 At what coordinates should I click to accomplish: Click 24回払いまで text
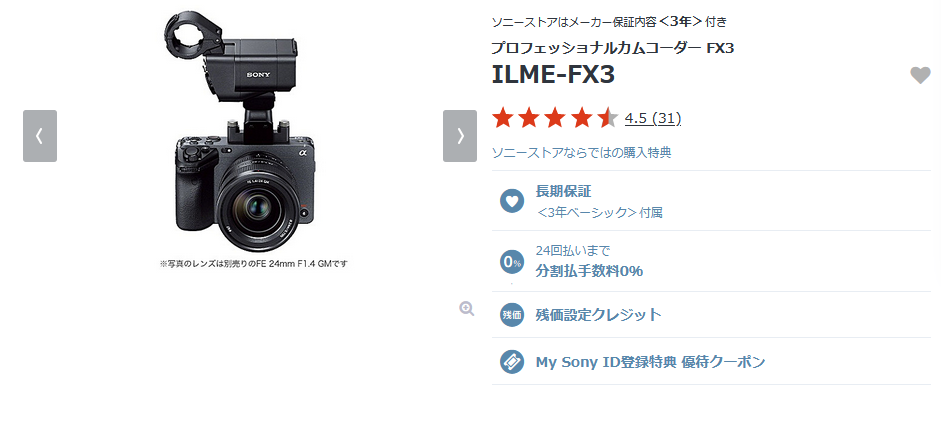pyautogui.click(x=573, y=251)
